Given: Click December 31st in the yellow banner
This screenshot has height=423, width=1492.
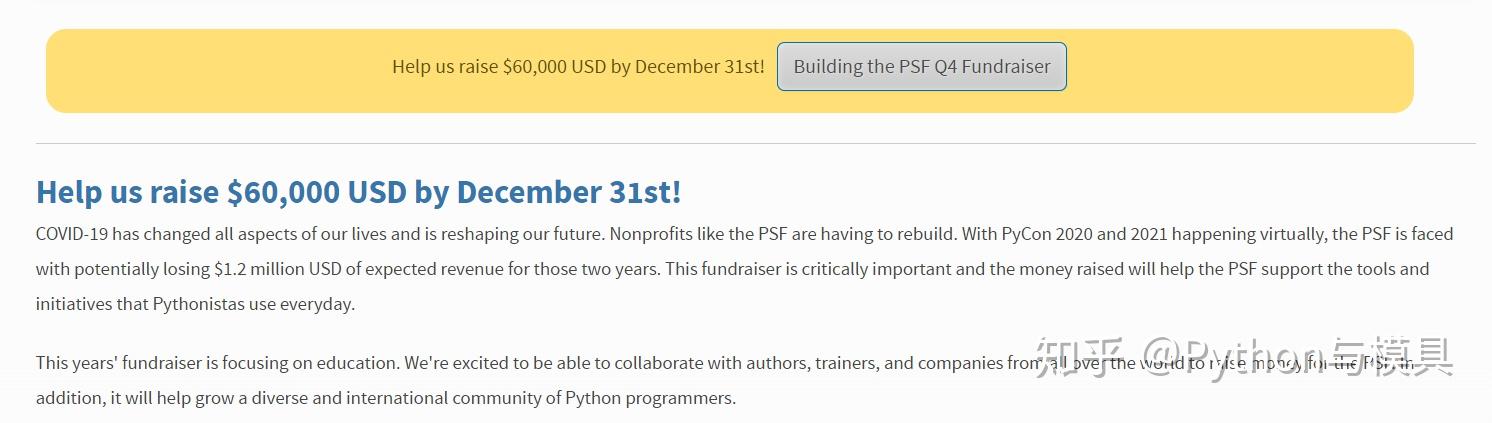Looking at the screenshot, I should [699, 67].
